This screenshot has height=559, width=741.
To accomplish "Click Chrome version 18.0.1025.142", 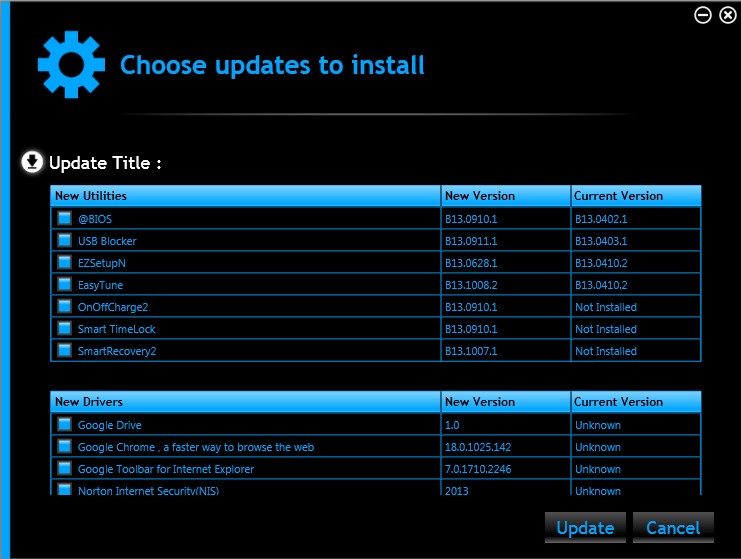I will tap(478, 447).
